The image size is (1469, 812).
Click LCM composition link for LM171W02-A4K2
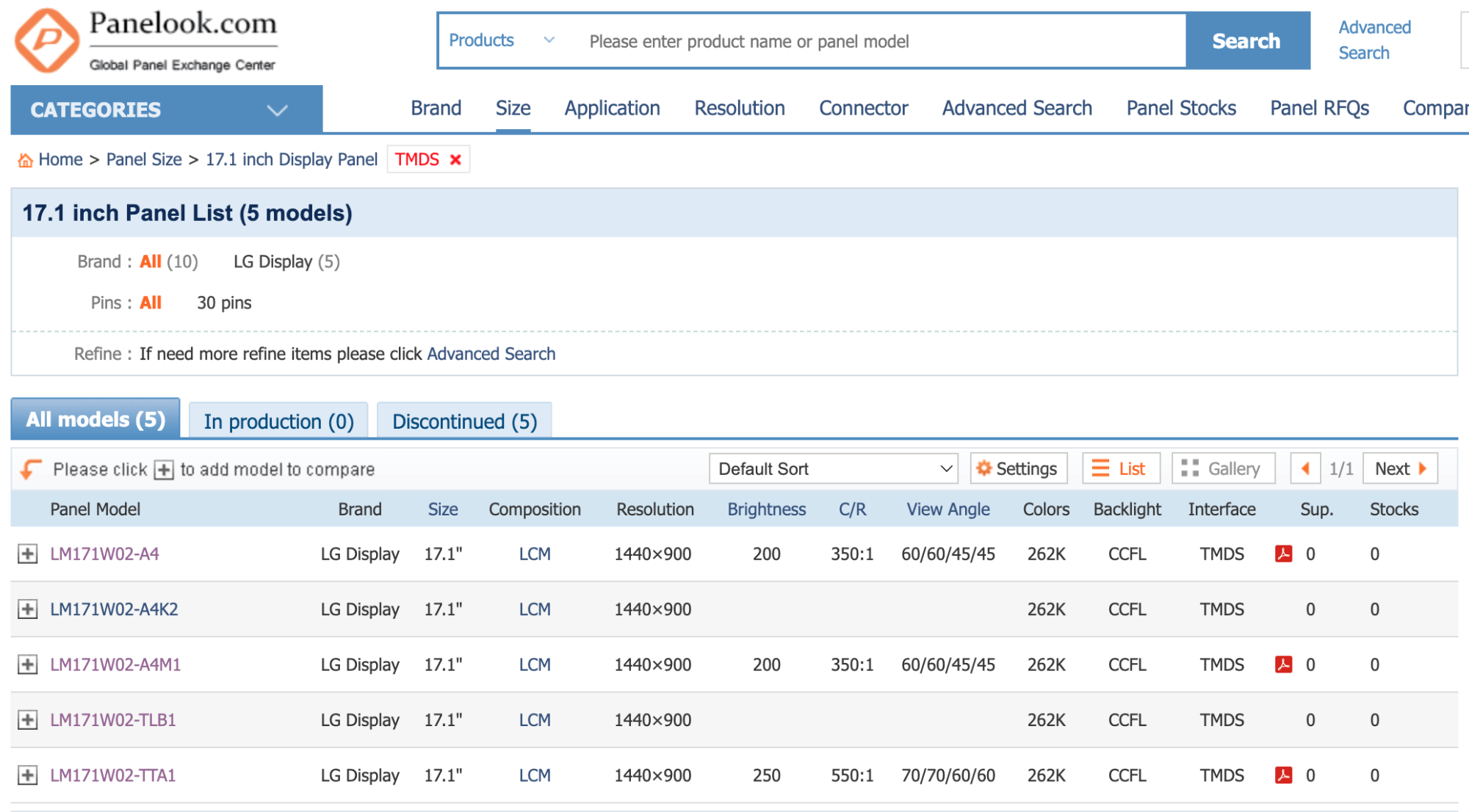pyautogui.click(x=535, y=609)
